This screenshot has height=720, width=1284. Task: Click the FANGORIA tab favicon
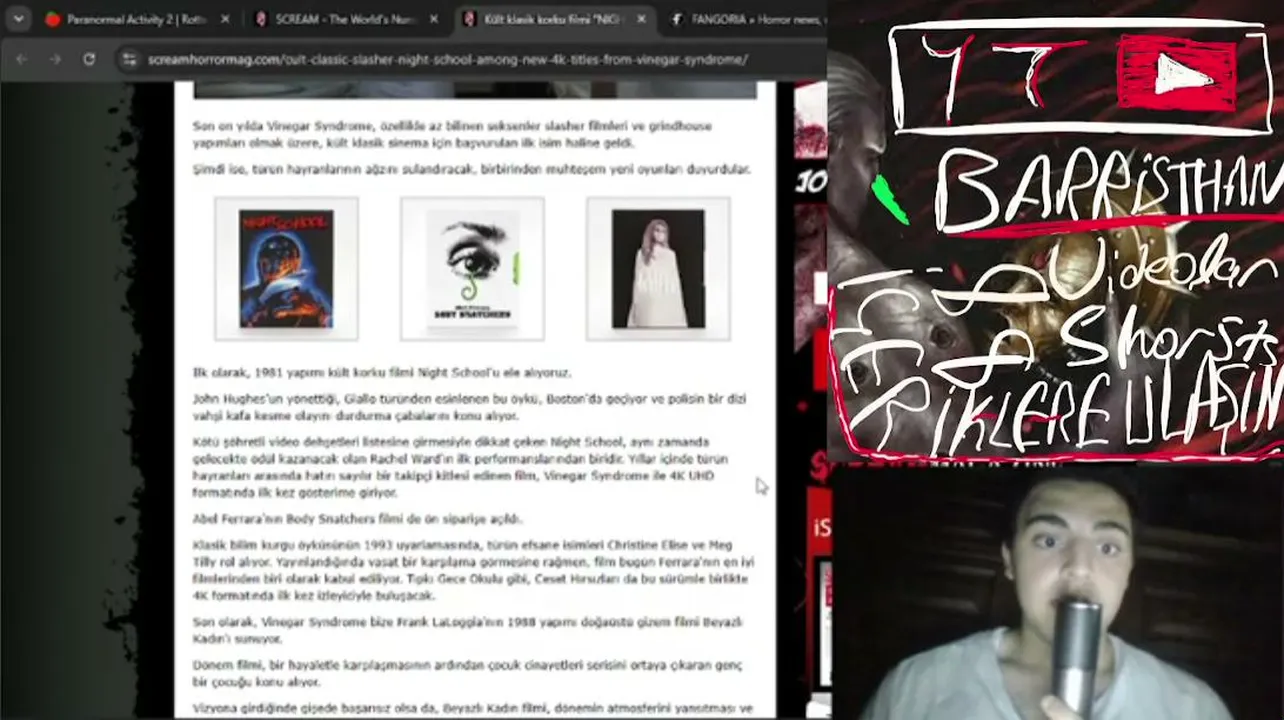pyautogui.click(x=677, y=19)
